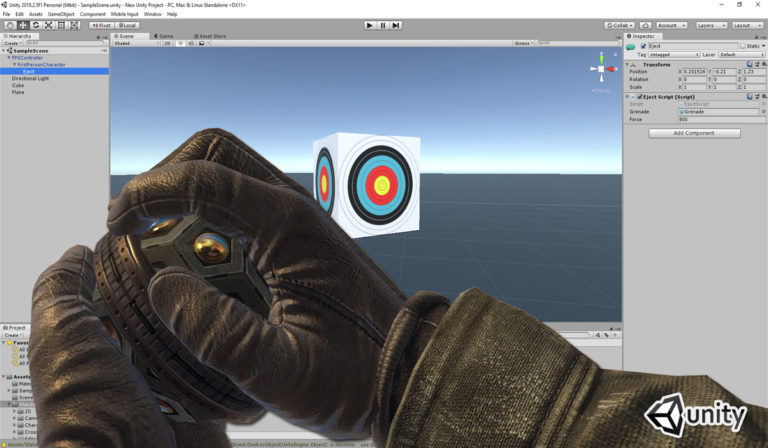Open the Account dropdown
This screenshot has width=768, height=448.
pyautogui.click(x=672, y=25)
